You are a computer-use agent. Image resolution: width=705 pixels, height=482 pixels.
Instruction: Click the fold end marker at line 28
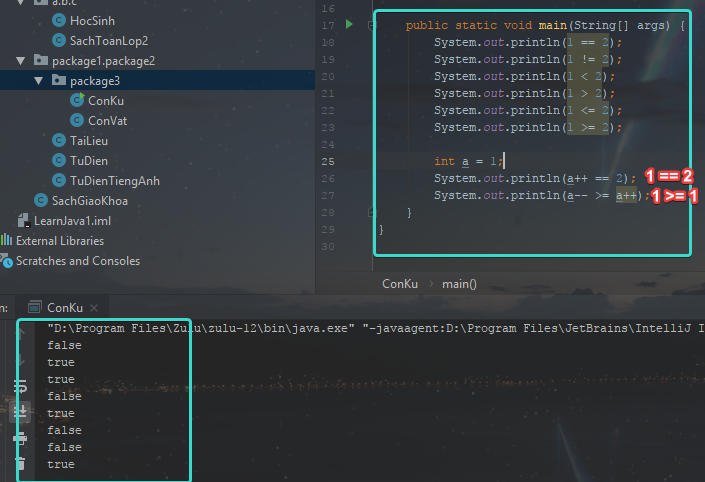pyautogui.click(x=371, y=212)
